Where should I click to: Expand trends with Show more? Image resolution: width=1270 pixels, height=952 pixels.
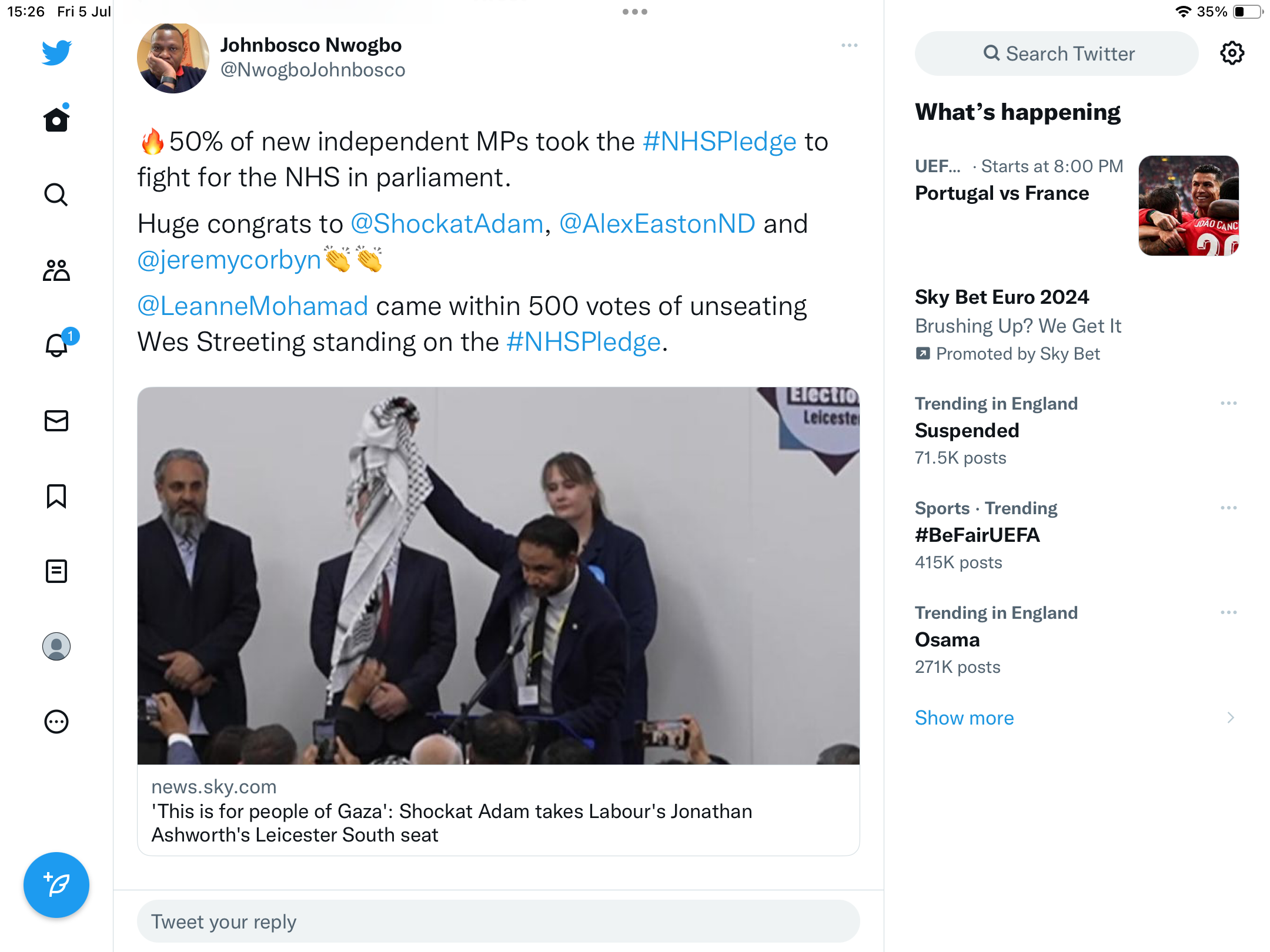(964, 718)
